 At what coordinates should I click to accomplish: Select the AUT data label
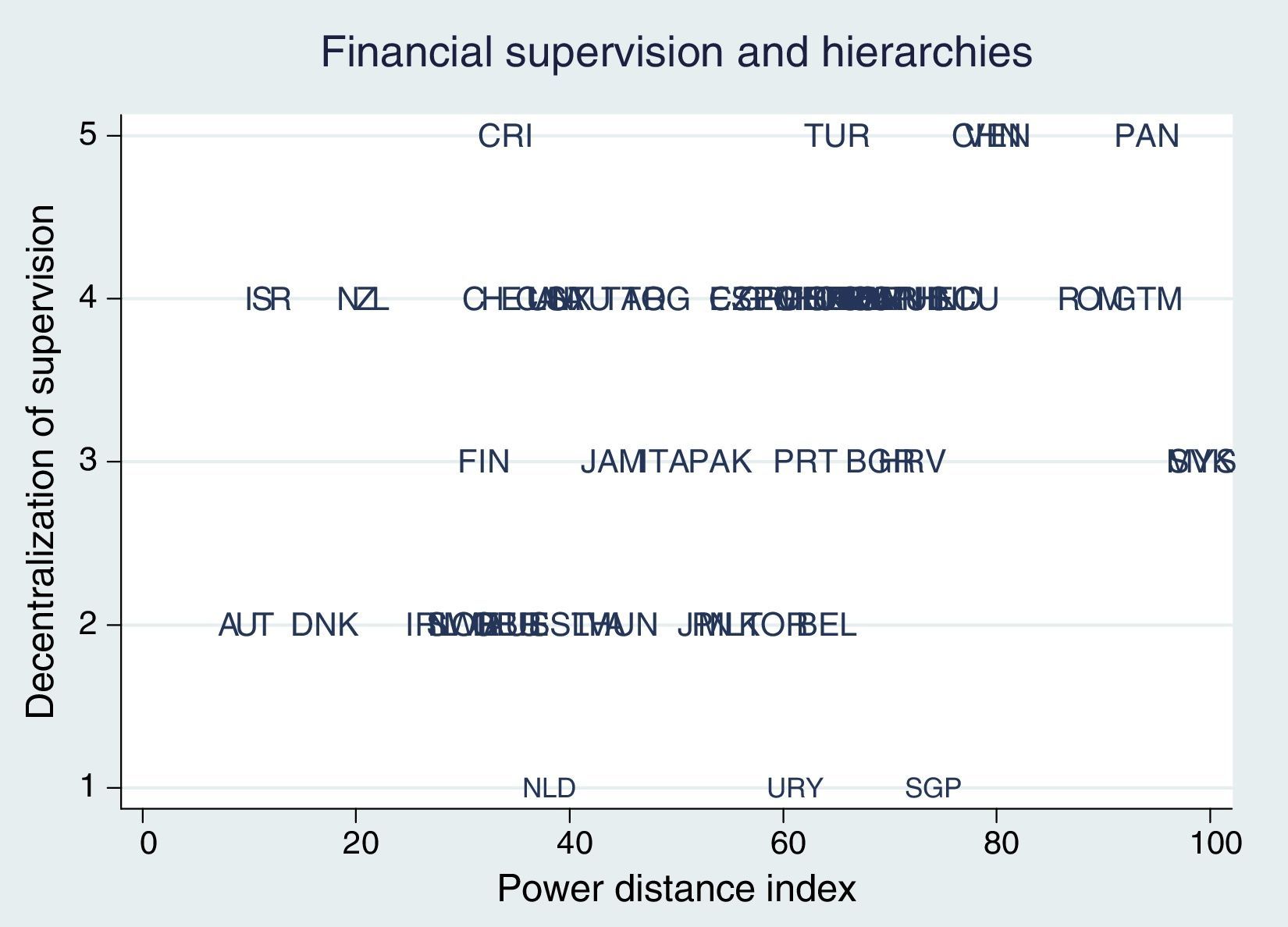(x=245, y=626)
